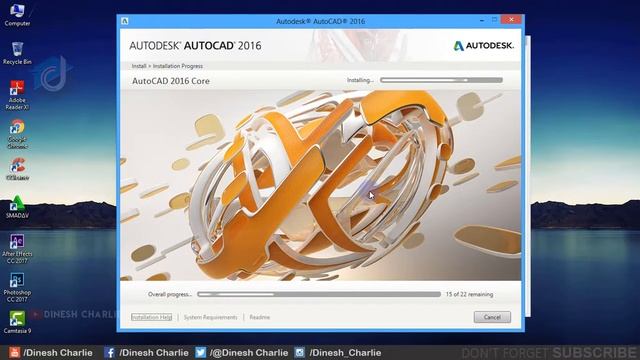
Task: Select Adobe Reader XI shortcut
Action: tap(17, 95)
